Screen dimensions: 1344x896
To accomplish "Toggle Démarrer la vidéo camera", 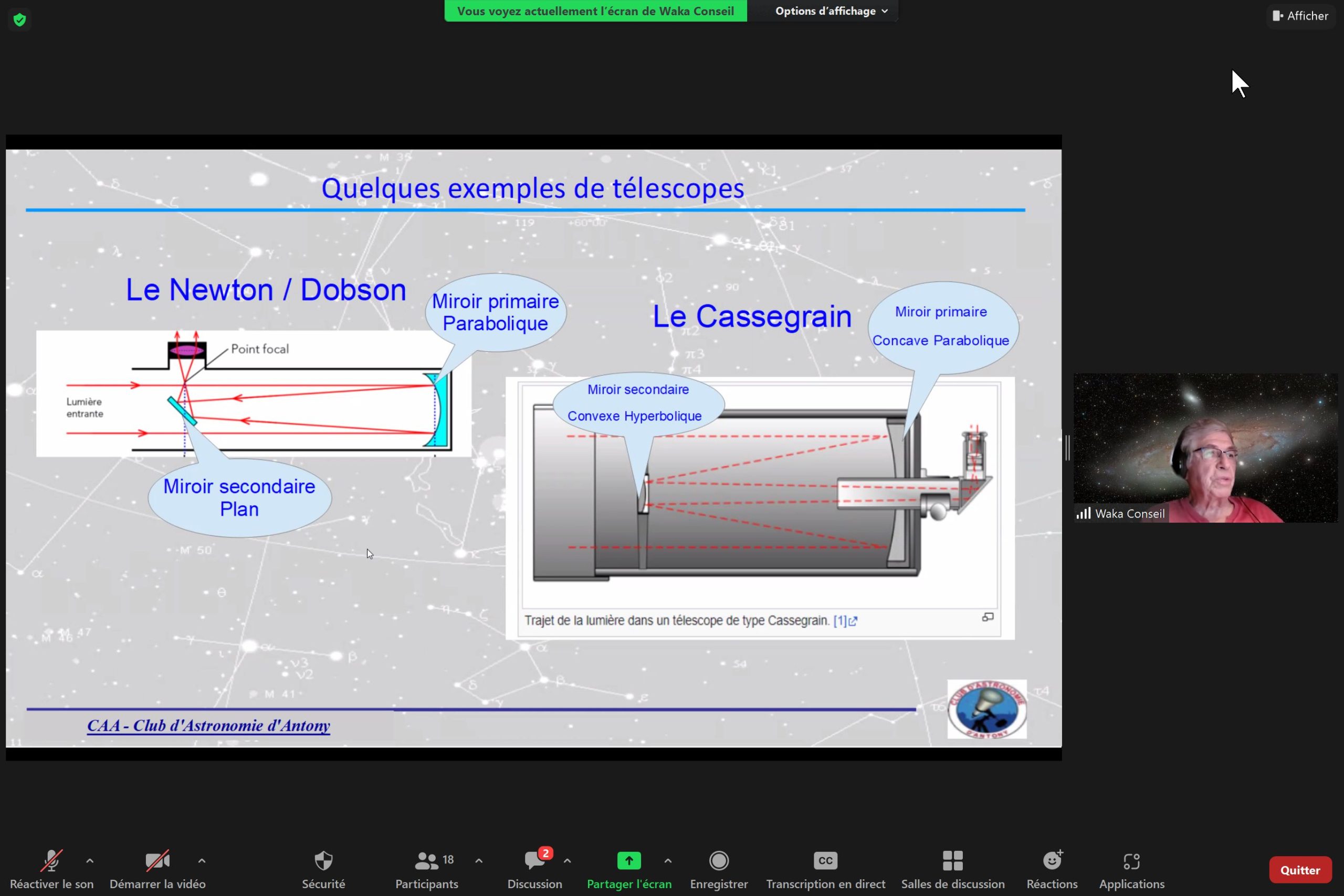I will click(157, 869).
